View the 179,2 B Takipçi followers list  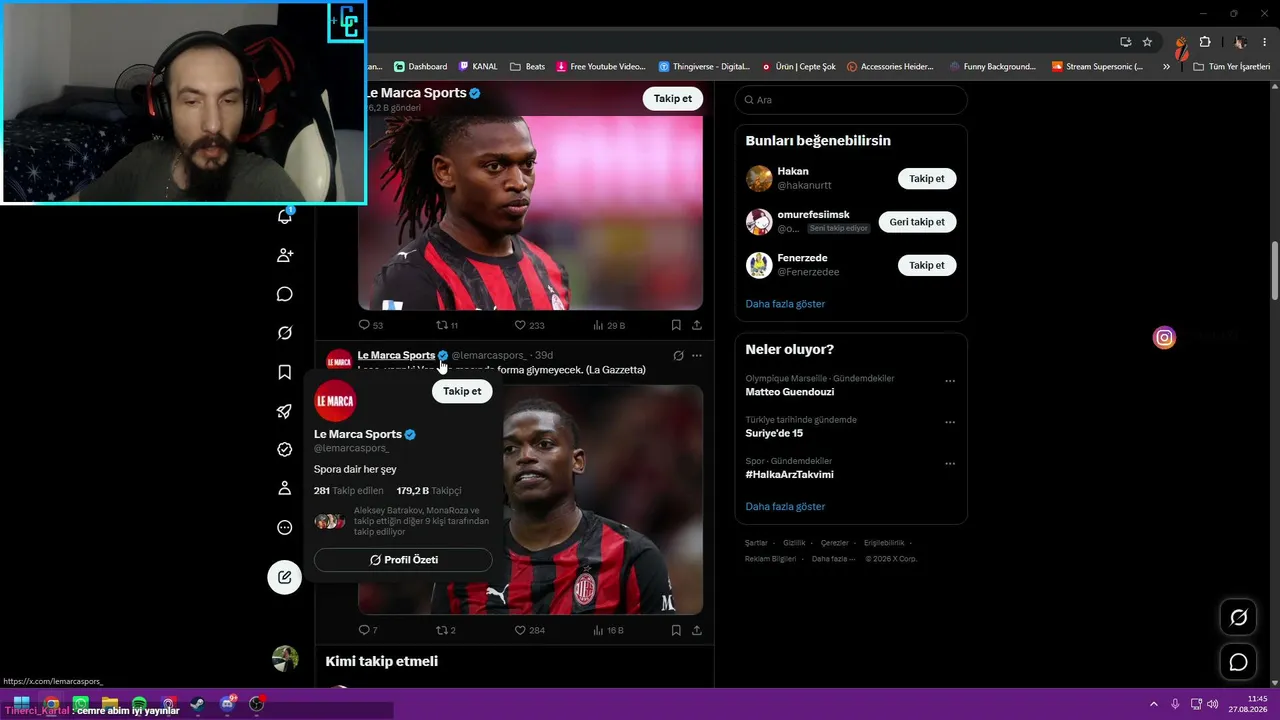coord(429,491)
